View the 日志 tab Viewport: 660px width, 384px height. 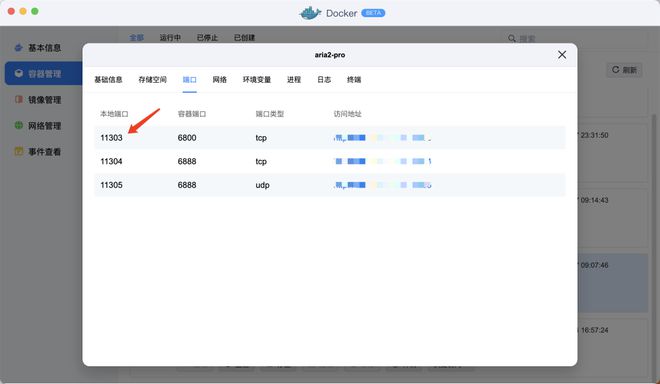tap(324, 80)
